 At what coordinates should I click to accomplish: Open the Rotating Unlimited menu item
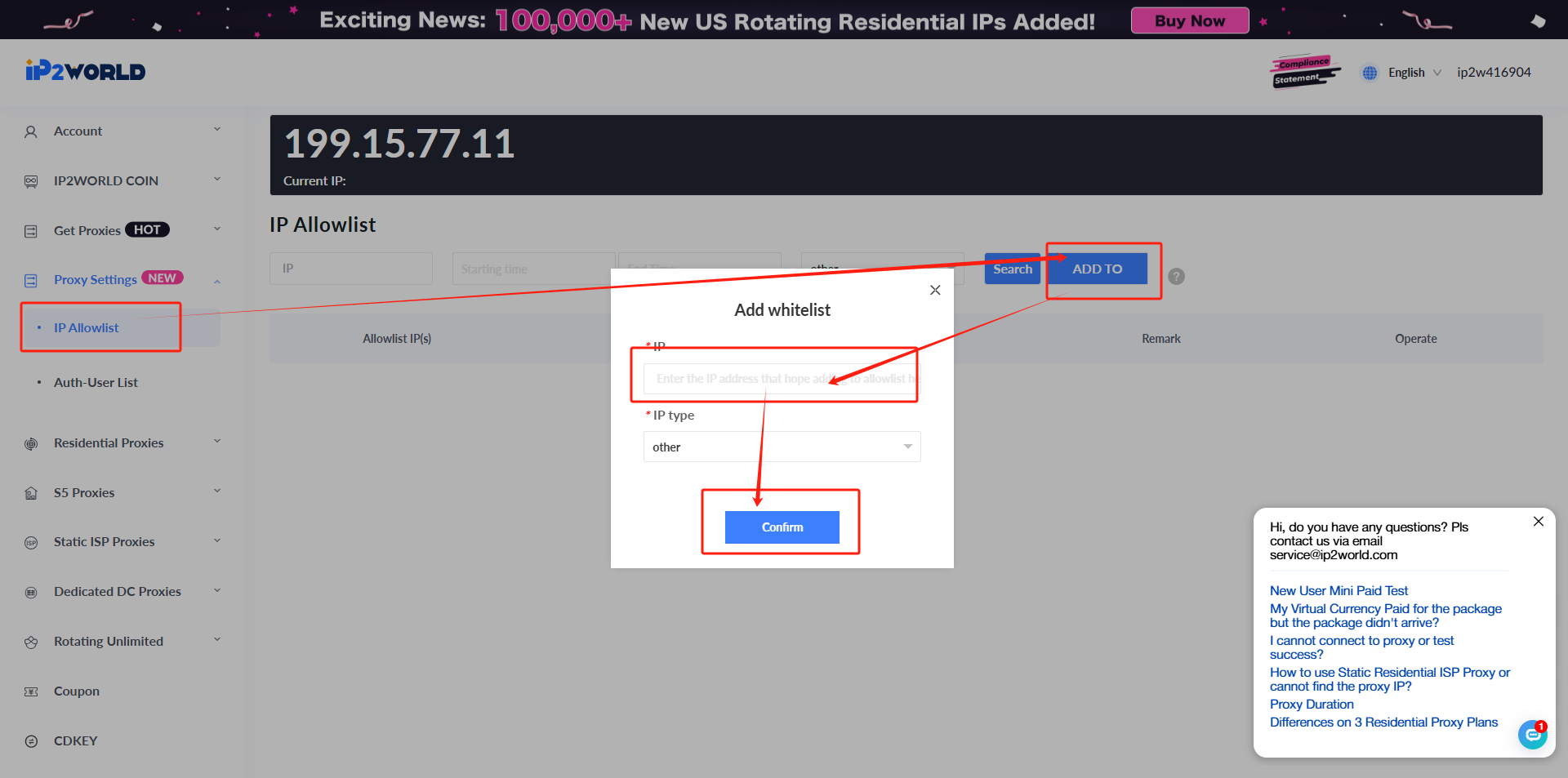pos(109,642)
